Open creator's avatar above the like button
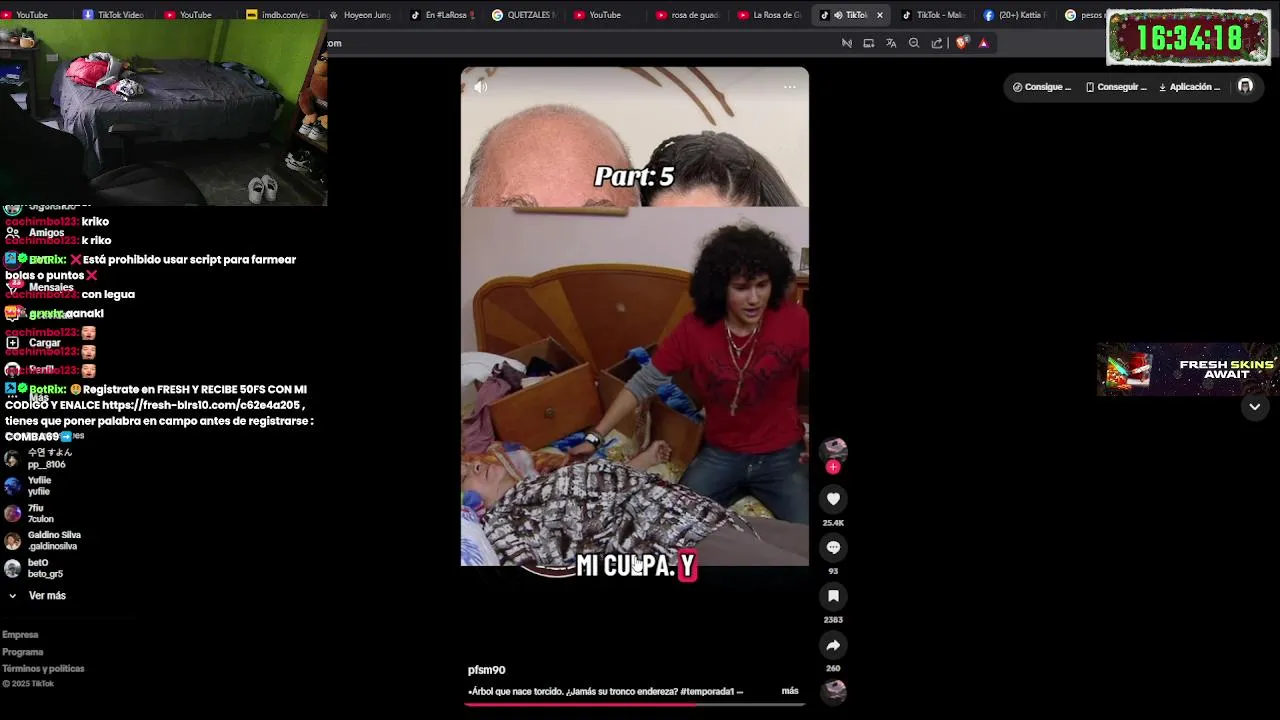Image resolution: width=1280 pixels, height=720 pixels. 834,449
